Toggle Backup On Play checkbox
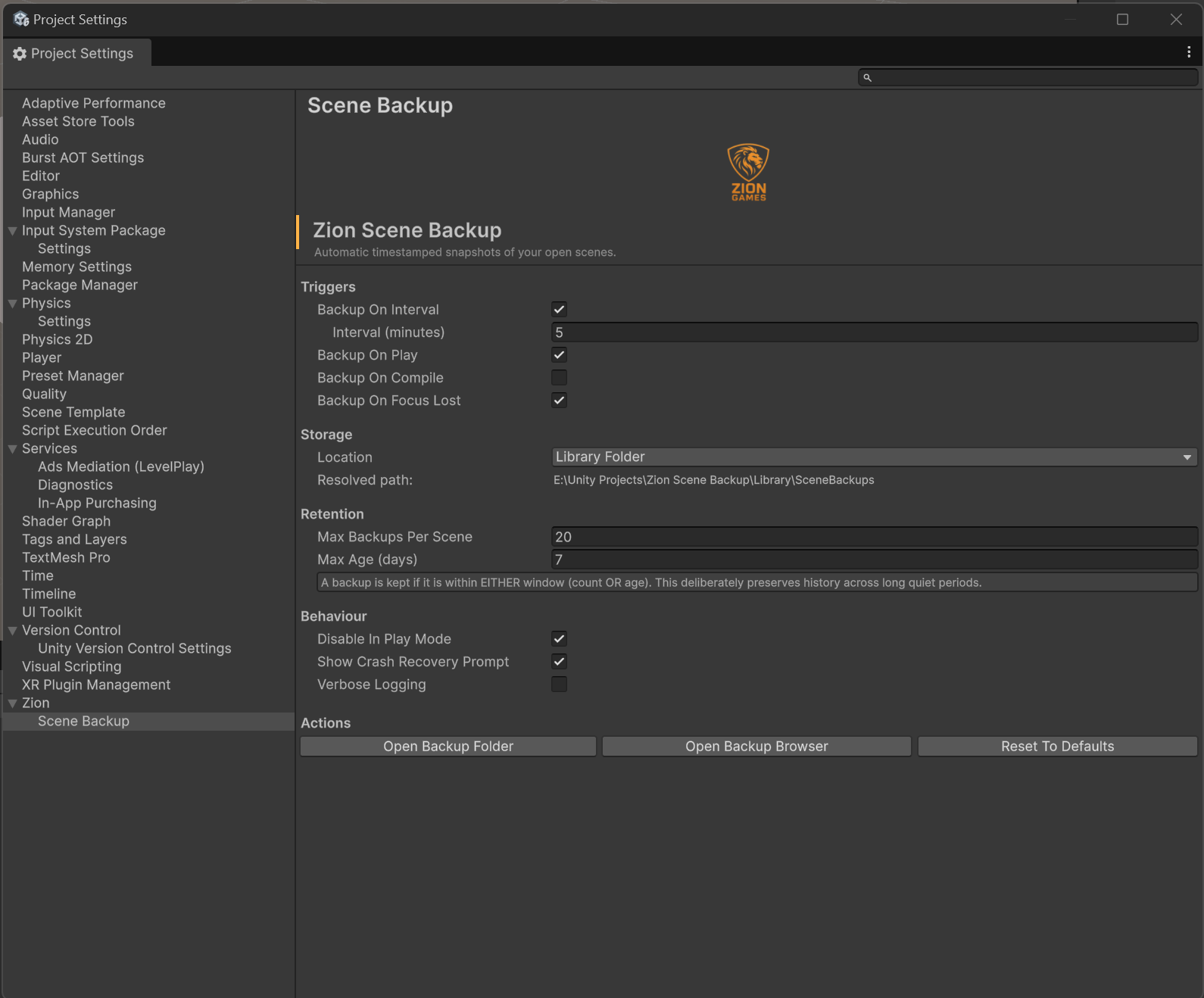This screenshot has height=998, width=1204. [x=559, y=354]
